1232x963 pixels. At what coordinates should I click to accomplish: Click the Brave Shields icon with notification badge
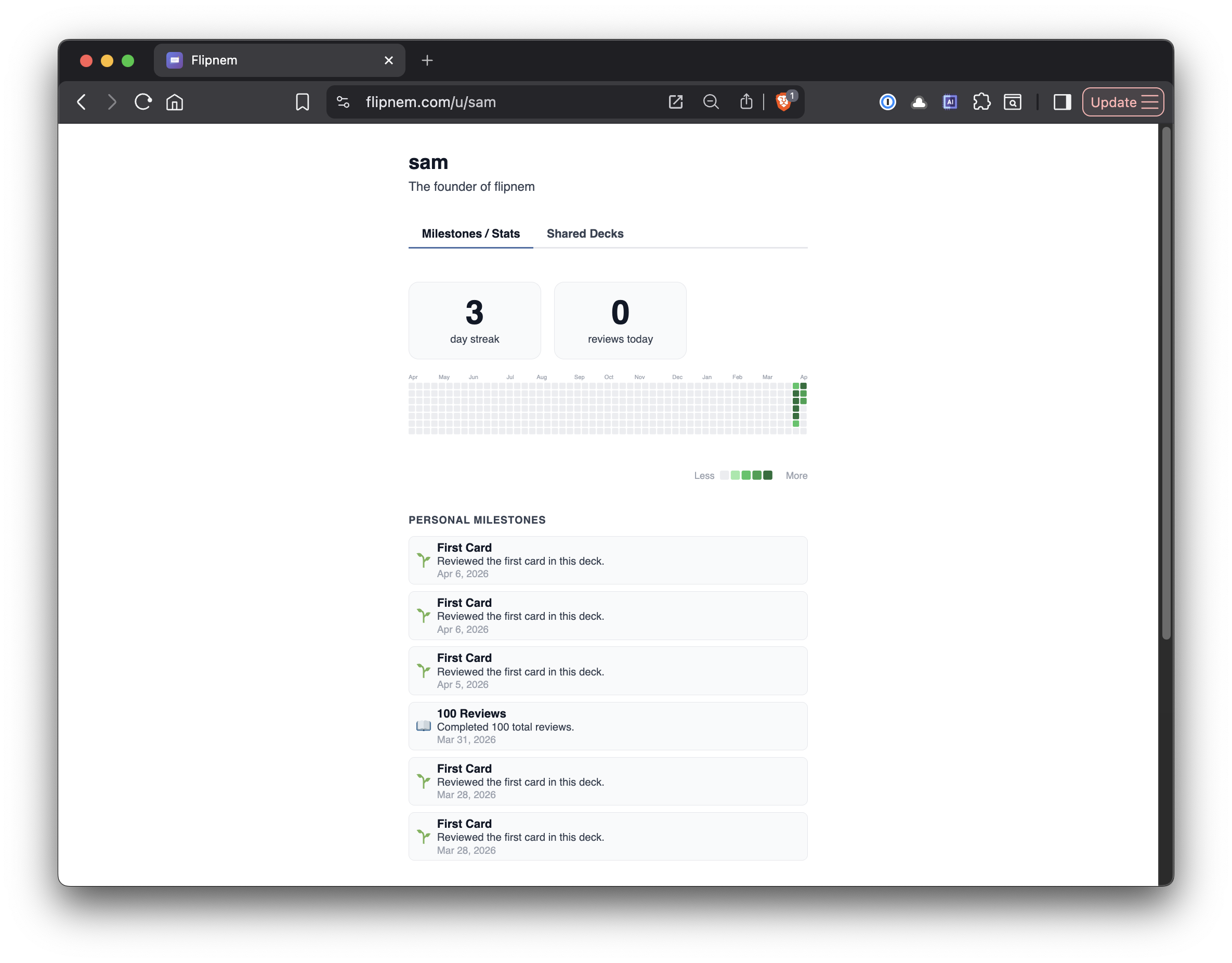784,102
